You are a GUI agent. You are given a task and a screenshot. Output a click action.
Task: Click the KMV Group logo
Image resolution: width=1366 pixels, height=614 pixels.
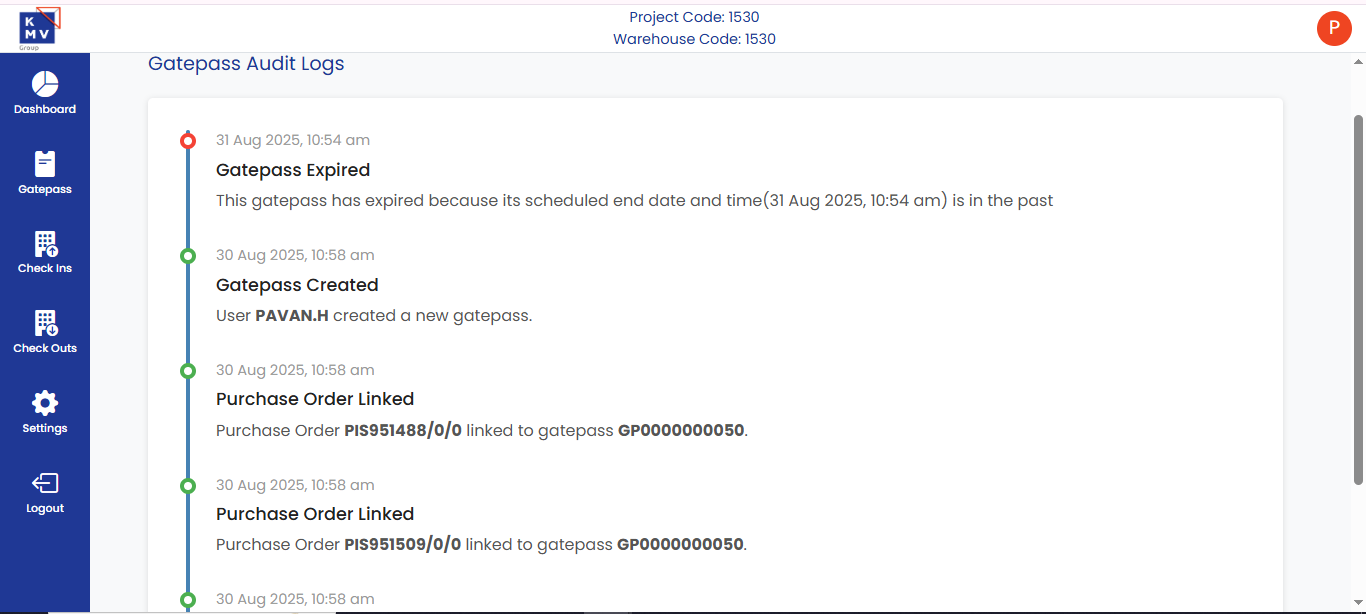pos(39,28)
